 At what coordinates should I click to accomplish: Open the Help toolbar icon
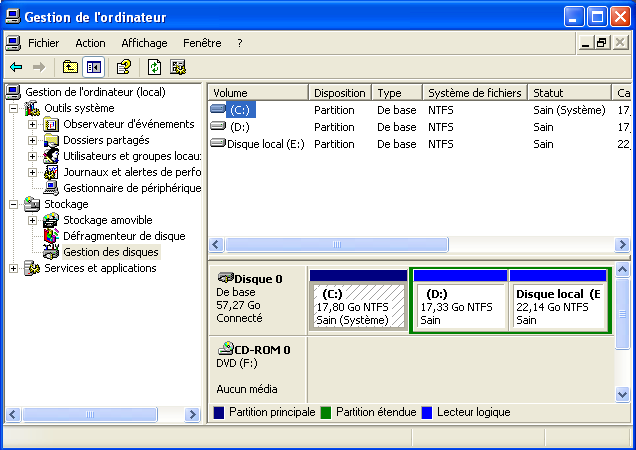coord(124,67)
